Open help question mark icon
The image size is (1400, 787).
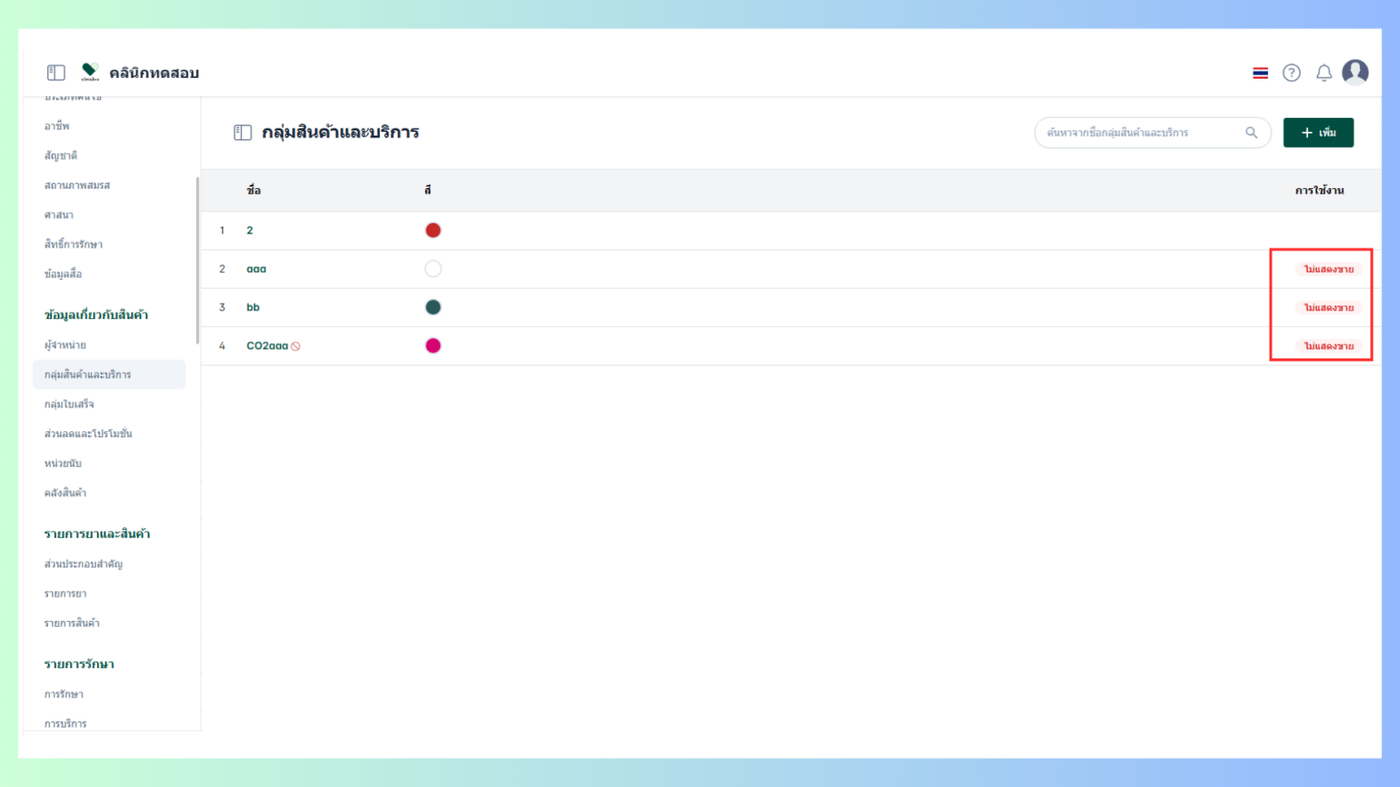pyautogui.click(x=1292, y=73)
